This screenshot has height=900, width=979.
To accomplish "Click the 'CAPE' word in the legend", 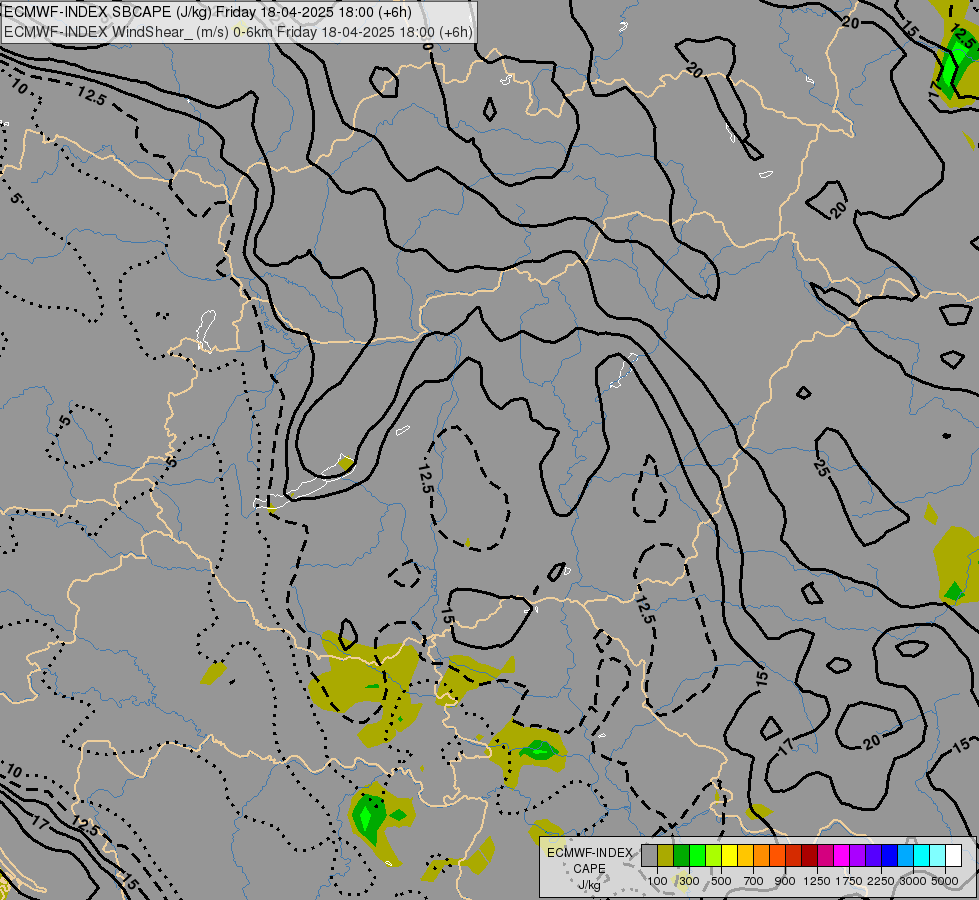I will pos(589,869).
